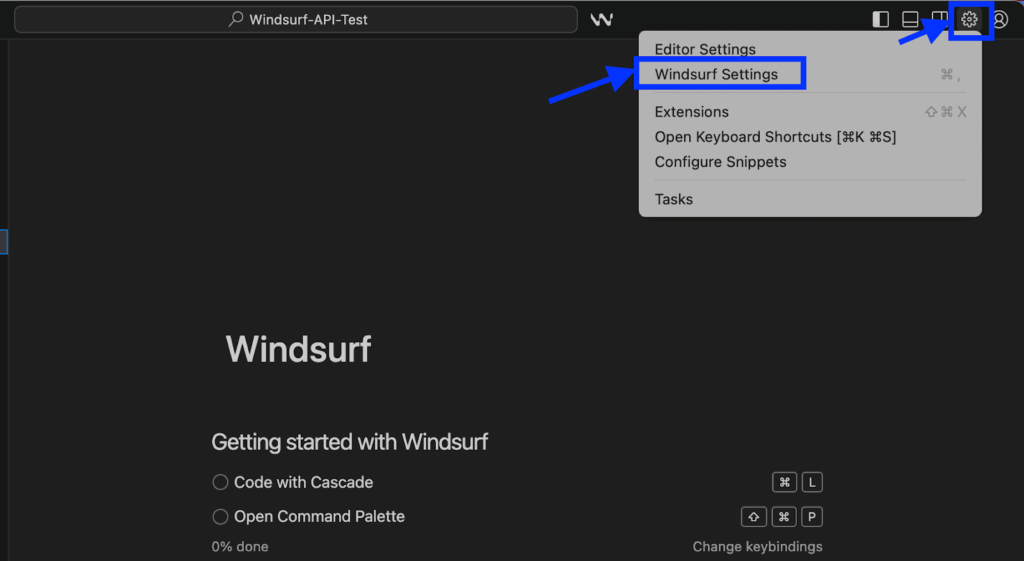
Task: Click the 0% done progress text
Action: point(240,547)
